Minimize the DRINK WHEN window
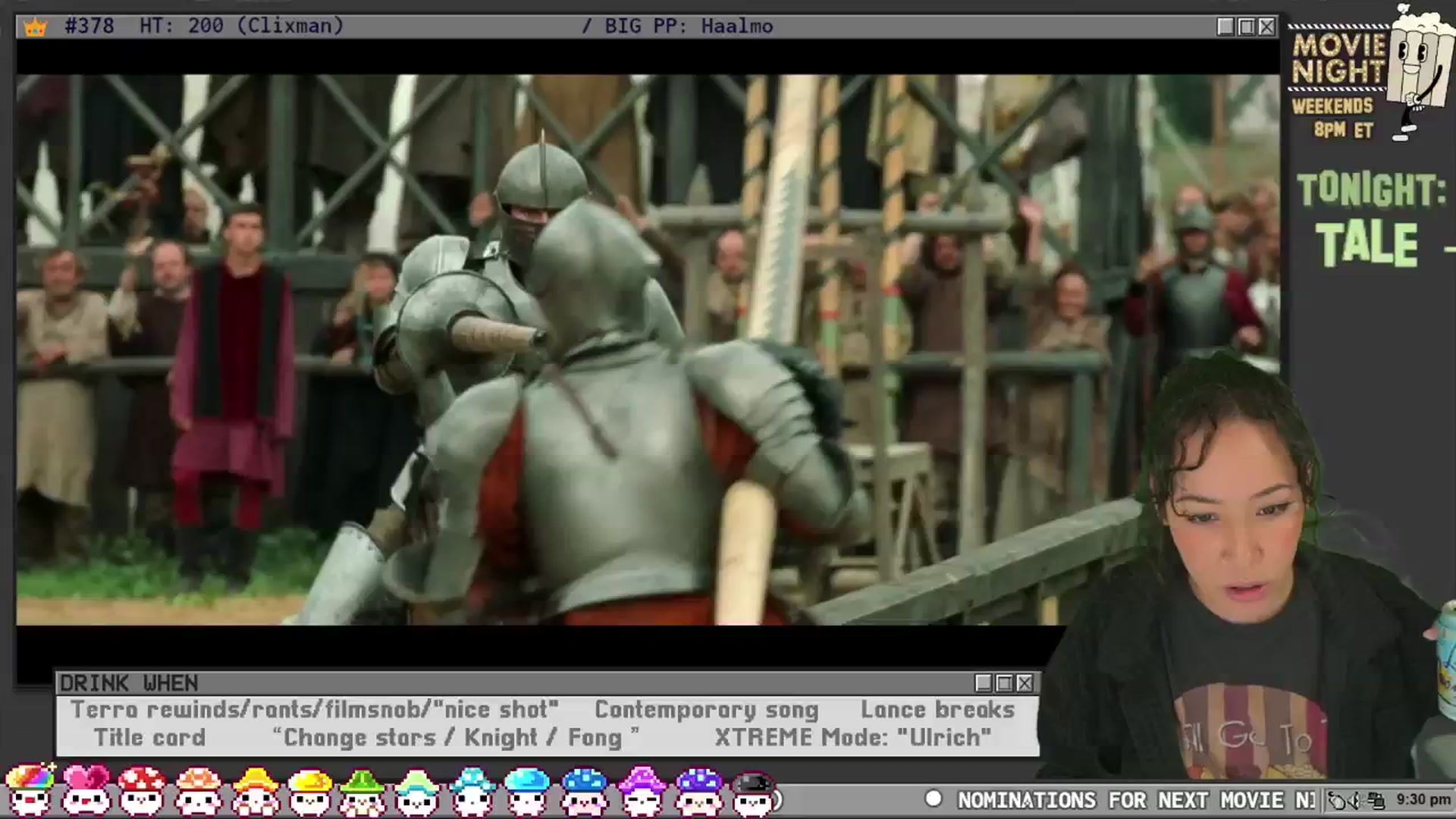This screenshot has height=819, width=1456. click(983, 683)
